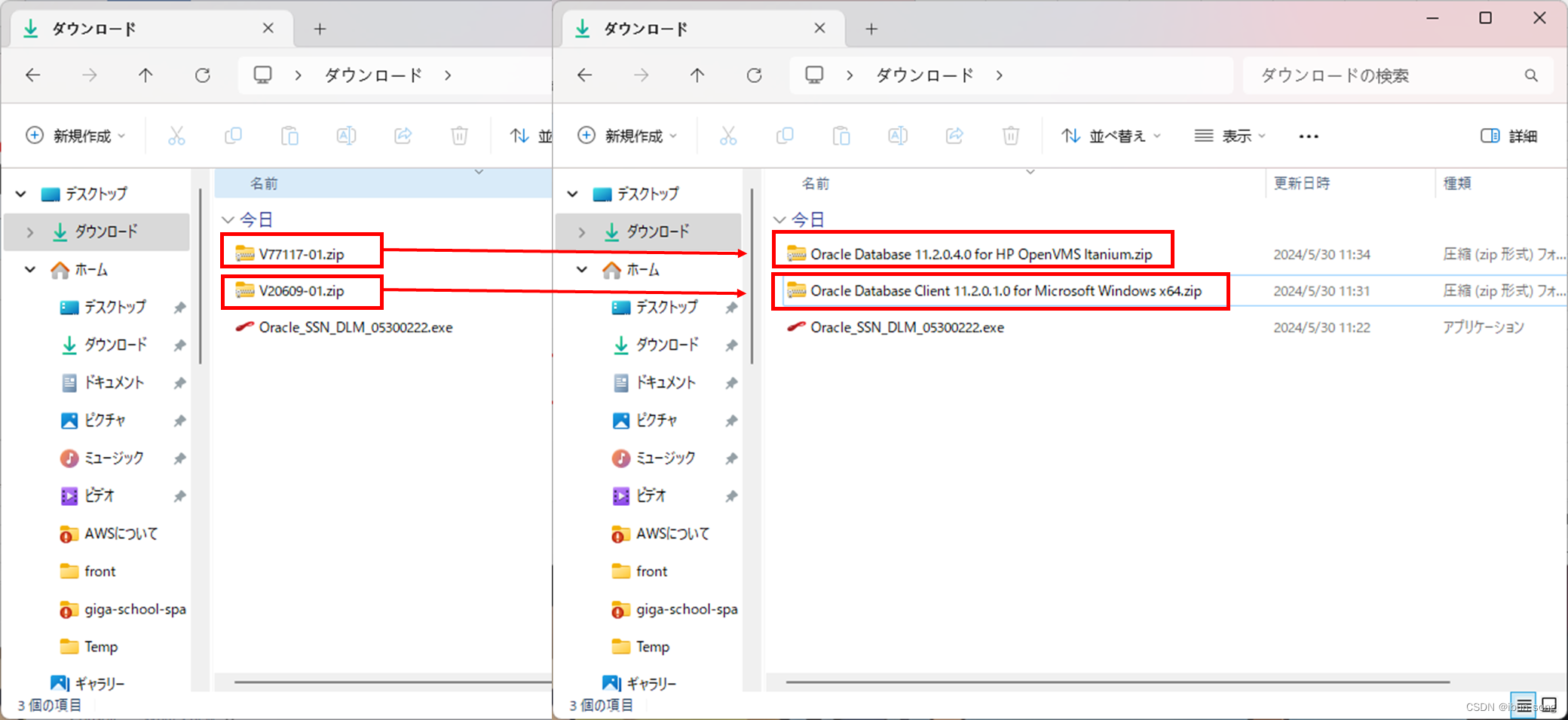Click Rename icon in left window toolbar
1568x720 pixels.
[346, 136]
